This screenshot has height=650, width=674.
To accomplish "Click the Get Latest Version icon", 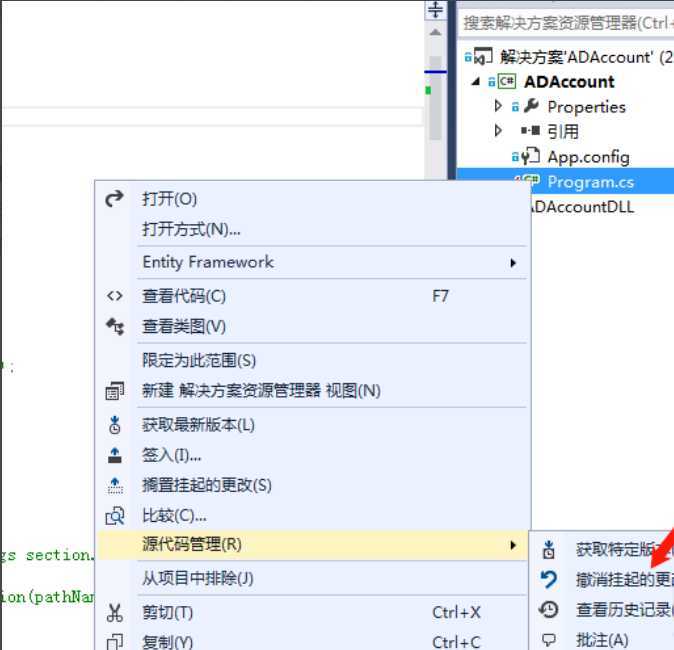I will [x=115, y=425].
